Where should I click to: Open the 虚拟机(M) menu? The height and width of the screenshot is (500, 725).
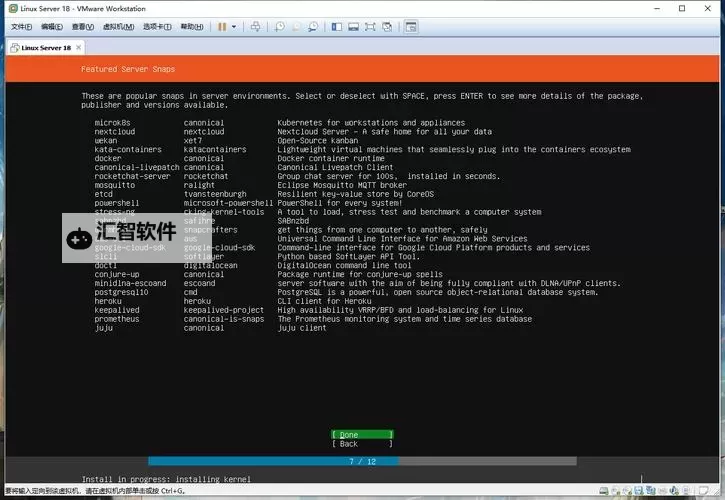tap(118, 27)
